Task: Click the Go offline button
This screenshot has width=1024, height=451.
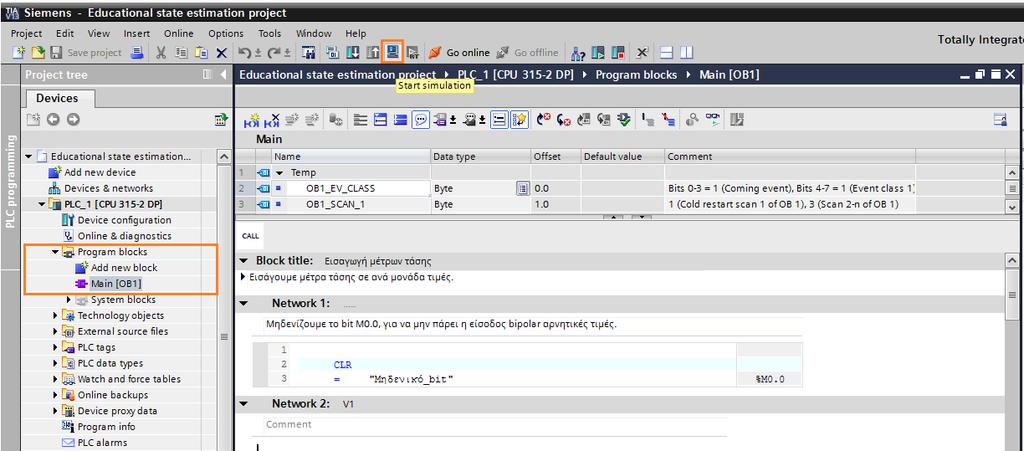Action: click(528, 52)
